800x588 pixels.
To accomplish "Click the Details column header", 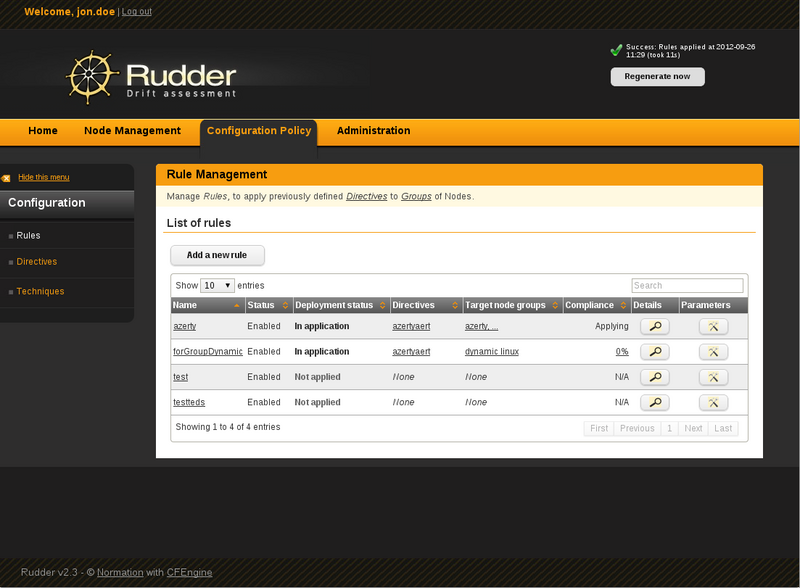I will point(655,305).
